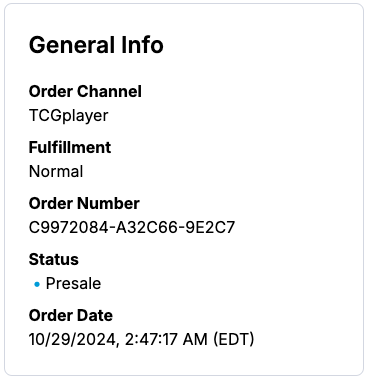Click the A32C66 order number segment
Image resolution: width=366 pixels, height=377 pixels.
tap(146, 228)
